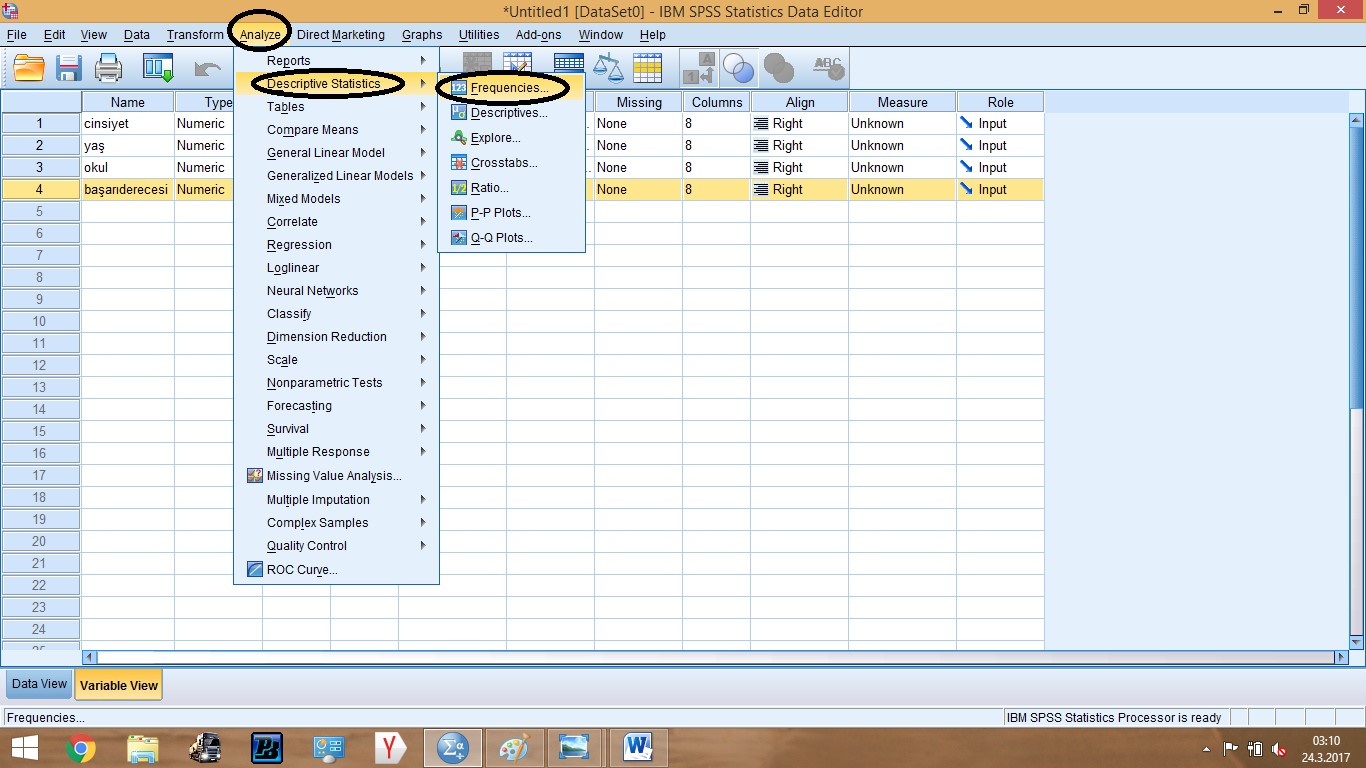Expand the Compare Means submenu

click(x=336, y=130)
